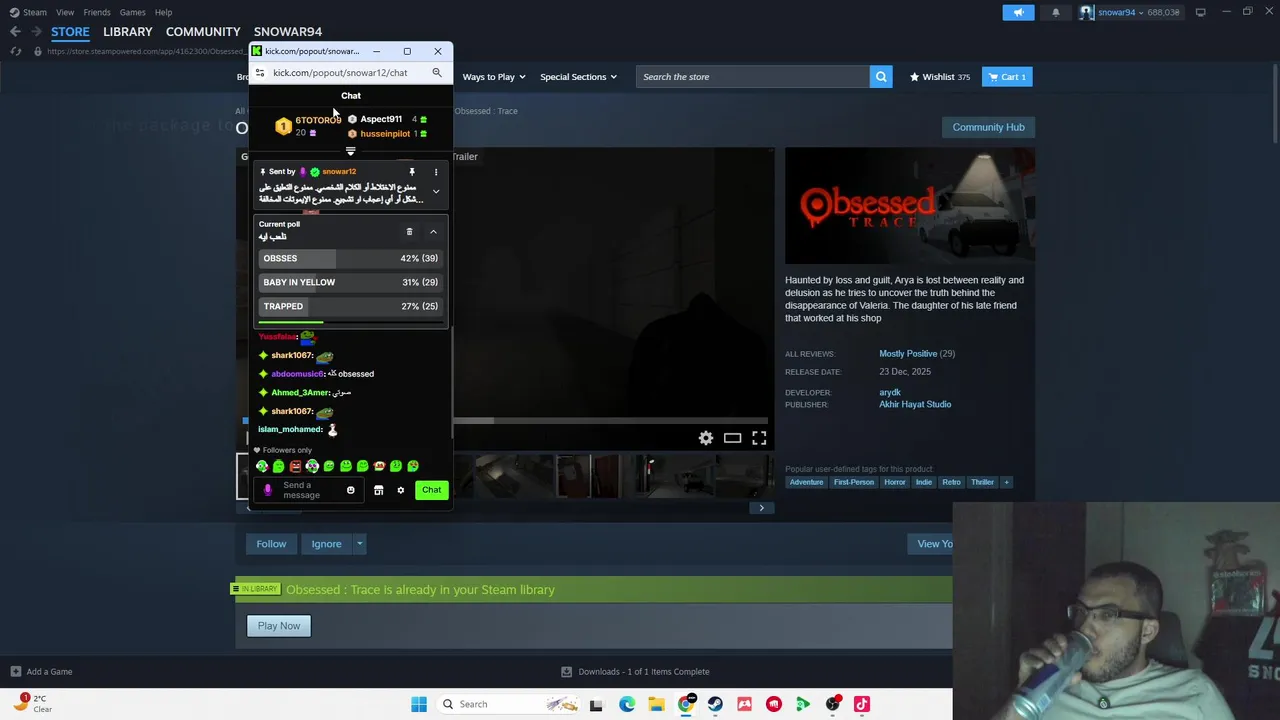Open dropdown arrow beside Ignore
The image size is (1280, 720).
[x=359, y=544]
